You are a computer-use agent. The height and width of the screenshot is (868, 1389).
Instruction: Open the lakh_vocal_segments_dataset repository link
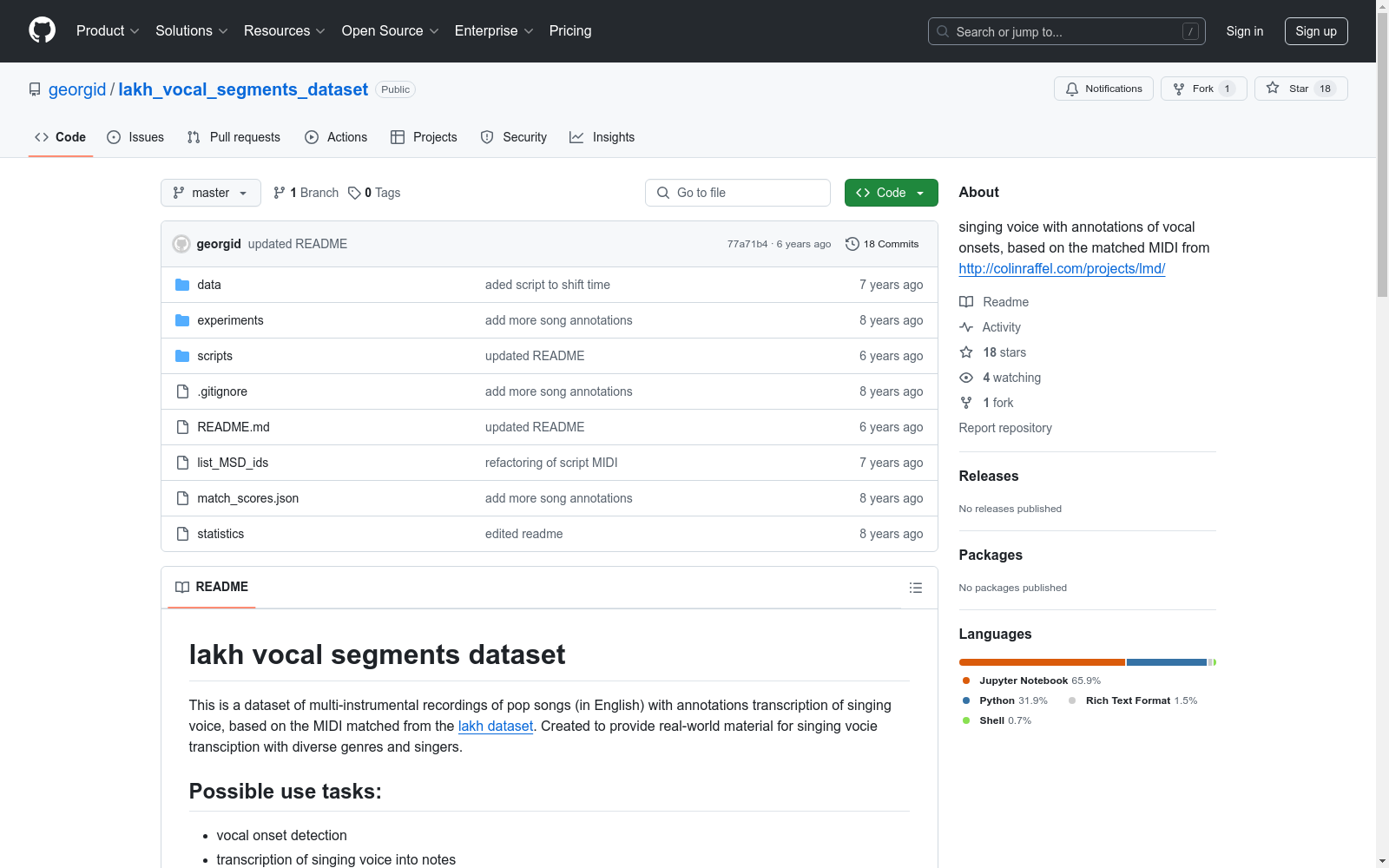point(243,89)
